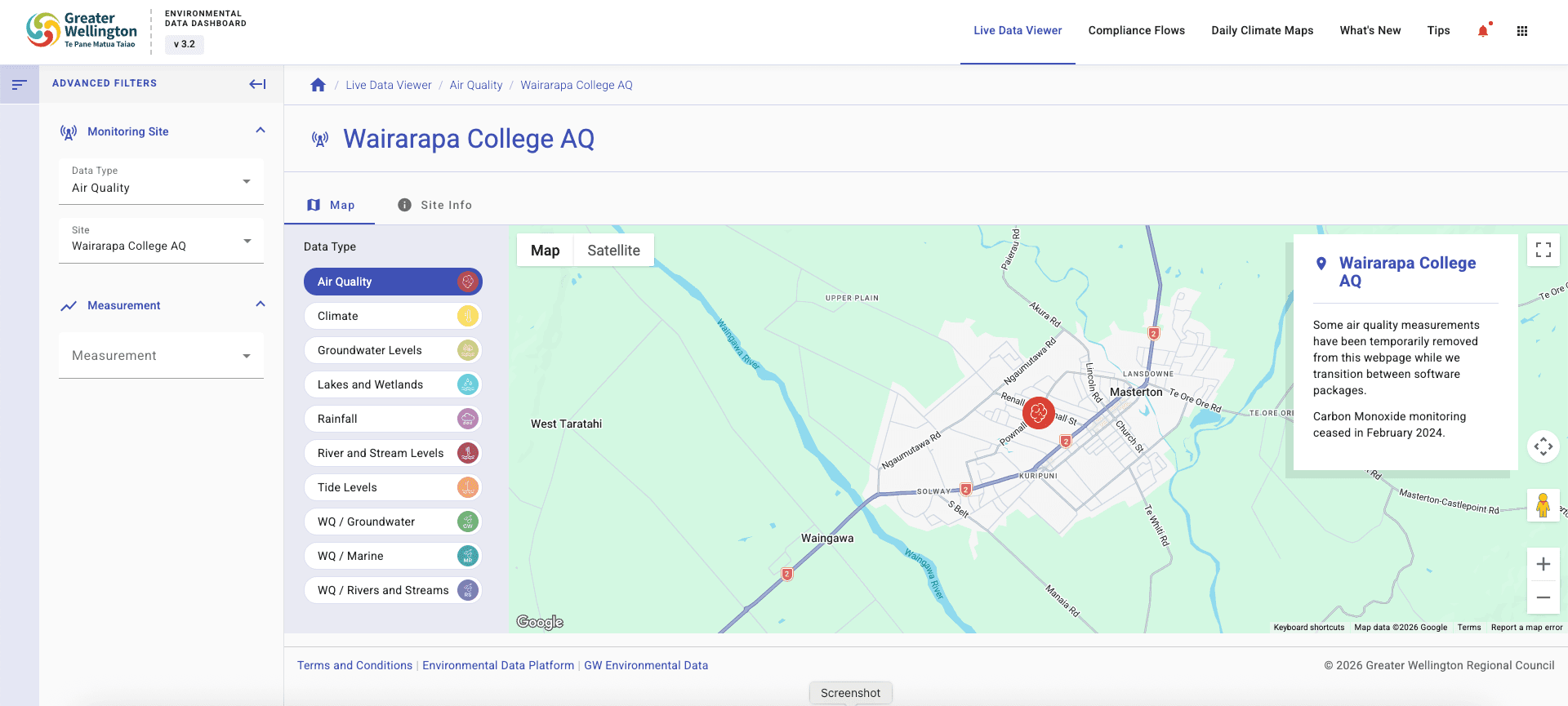Open Environmental Data Platform link
The image size is (1568, 706).
point(498,665)
